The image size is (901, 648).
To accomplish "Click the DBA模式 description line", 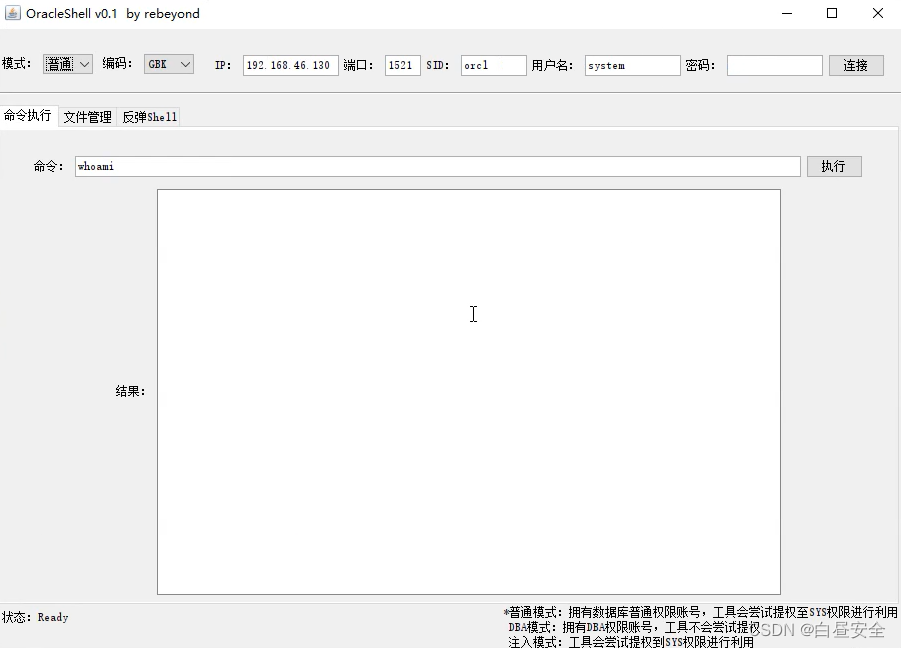I will 634,627.
